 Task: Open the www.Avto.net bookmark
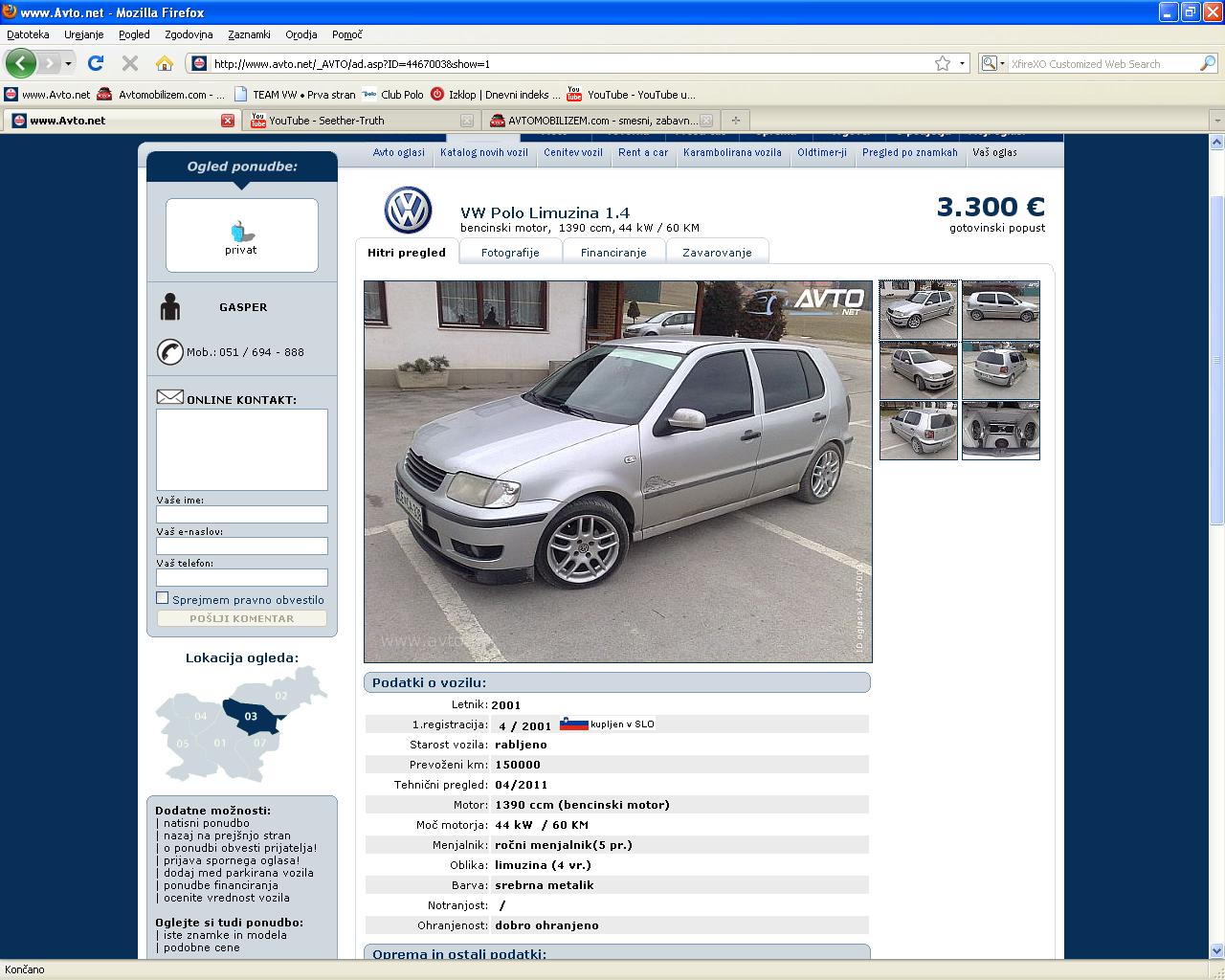coord(47,95)
